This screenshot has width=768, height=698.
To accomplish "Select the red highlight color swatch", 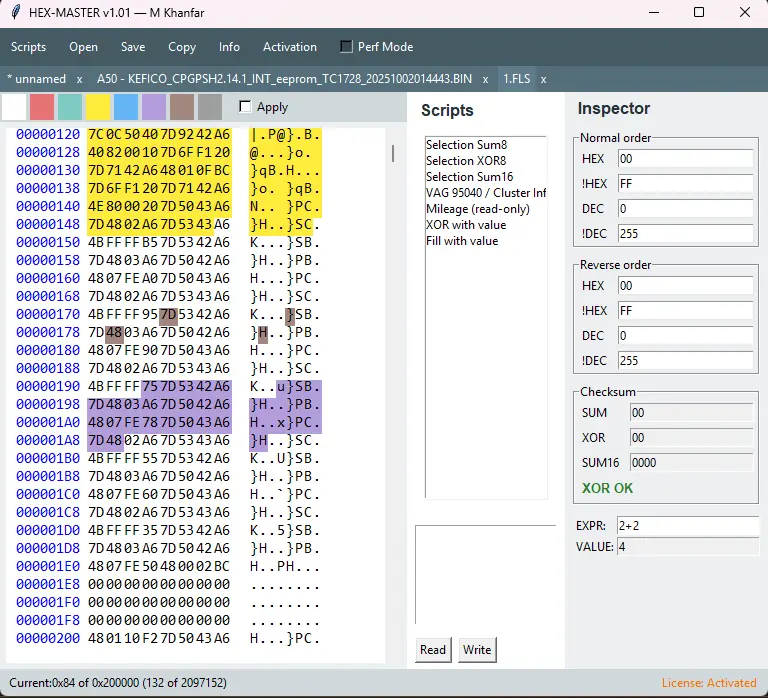I will click(42, 107).
